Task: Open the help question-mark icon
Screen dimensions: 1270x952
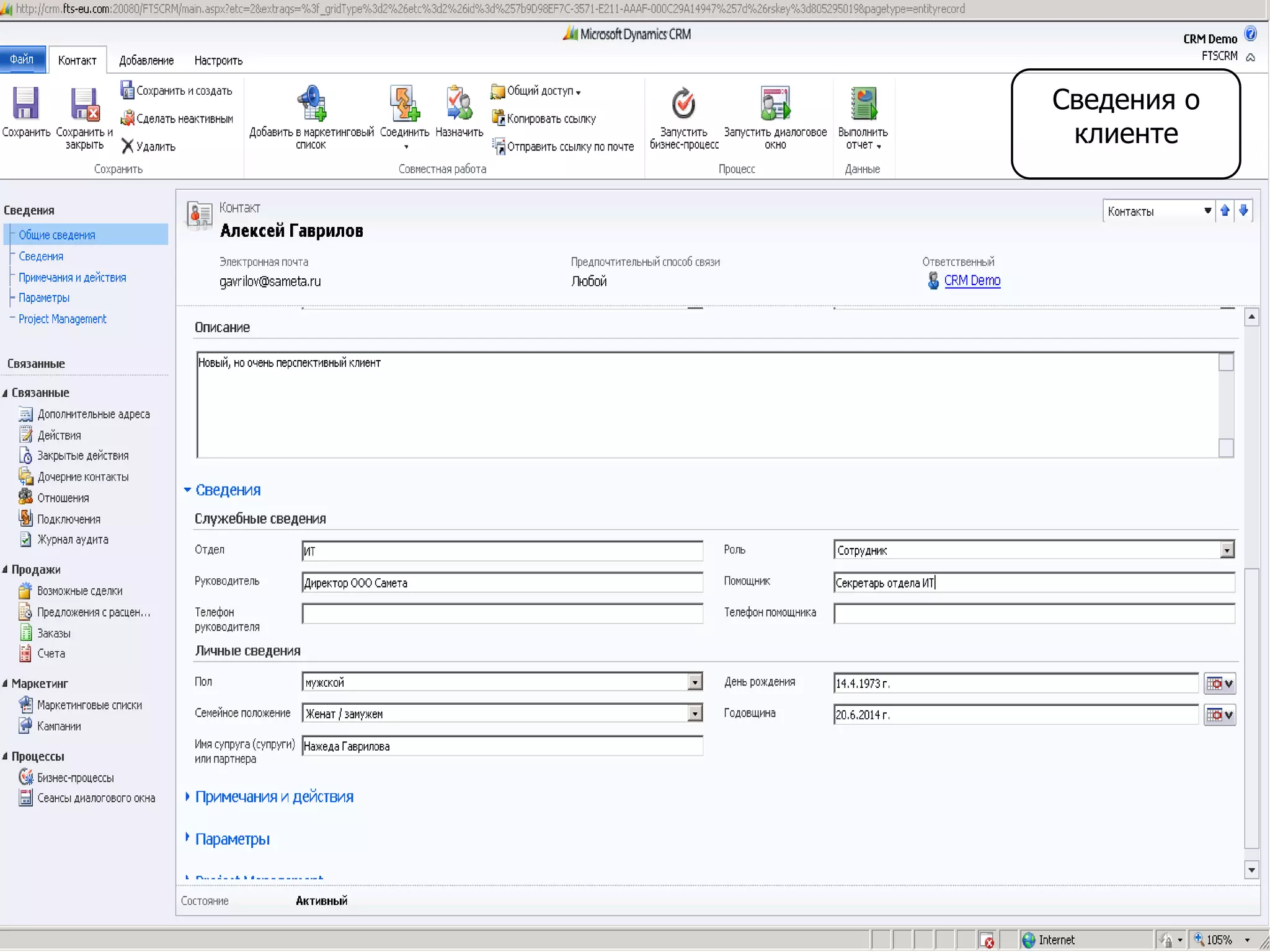Action: 1251,33
